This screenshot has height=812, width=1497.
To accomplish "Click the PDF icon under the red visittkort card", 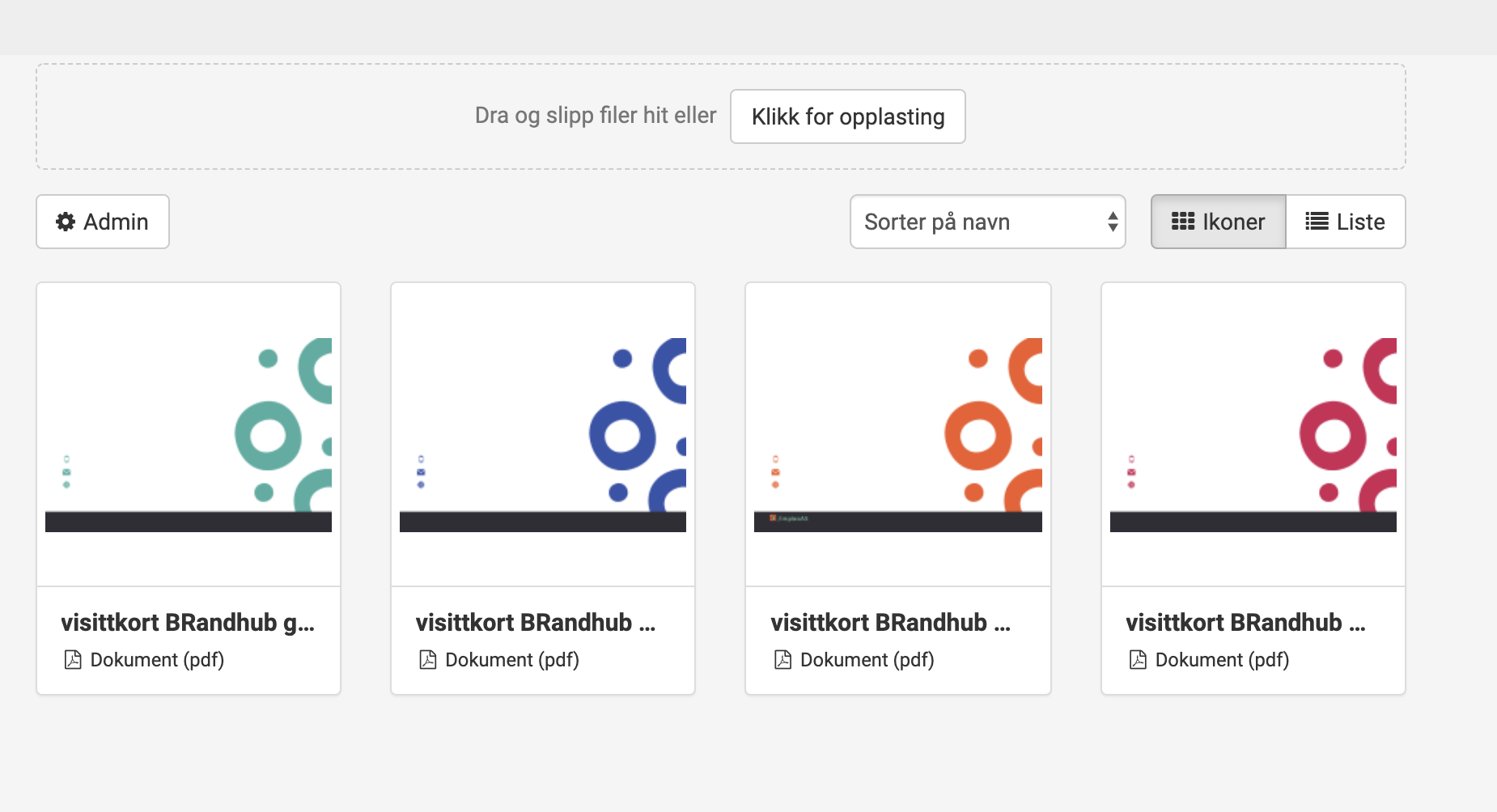I will pyautogui.click(x=1138, y=660).
